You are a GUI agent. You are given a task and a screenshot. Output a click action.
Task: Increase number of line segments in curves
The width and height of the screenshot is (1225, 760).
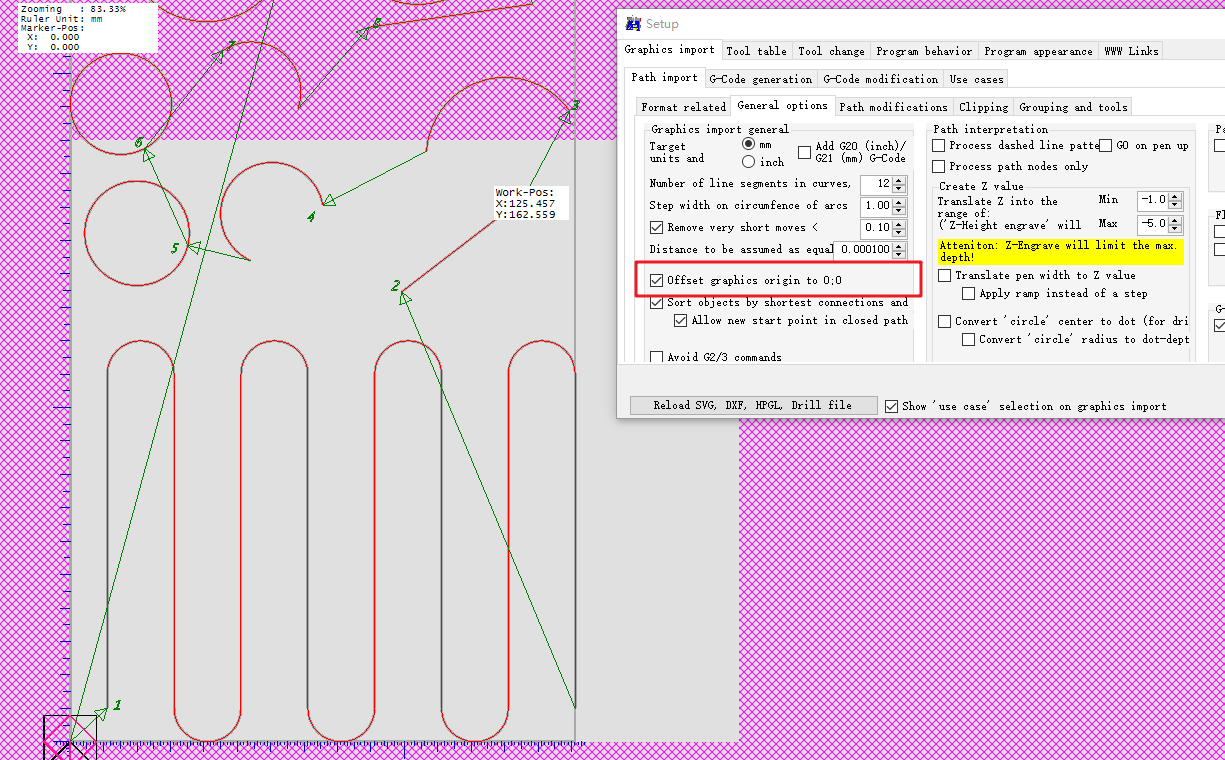click(x=899, y=180)
